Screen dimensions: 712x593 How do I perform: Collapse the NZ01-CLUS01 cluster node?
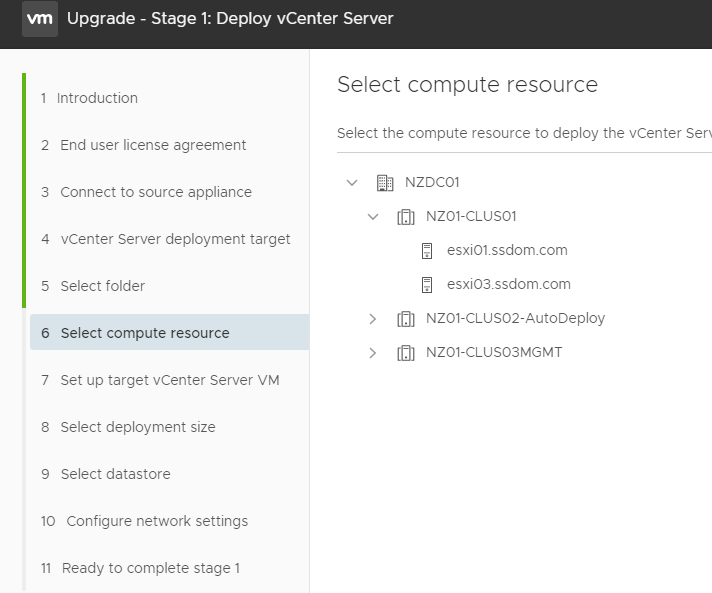373,217
